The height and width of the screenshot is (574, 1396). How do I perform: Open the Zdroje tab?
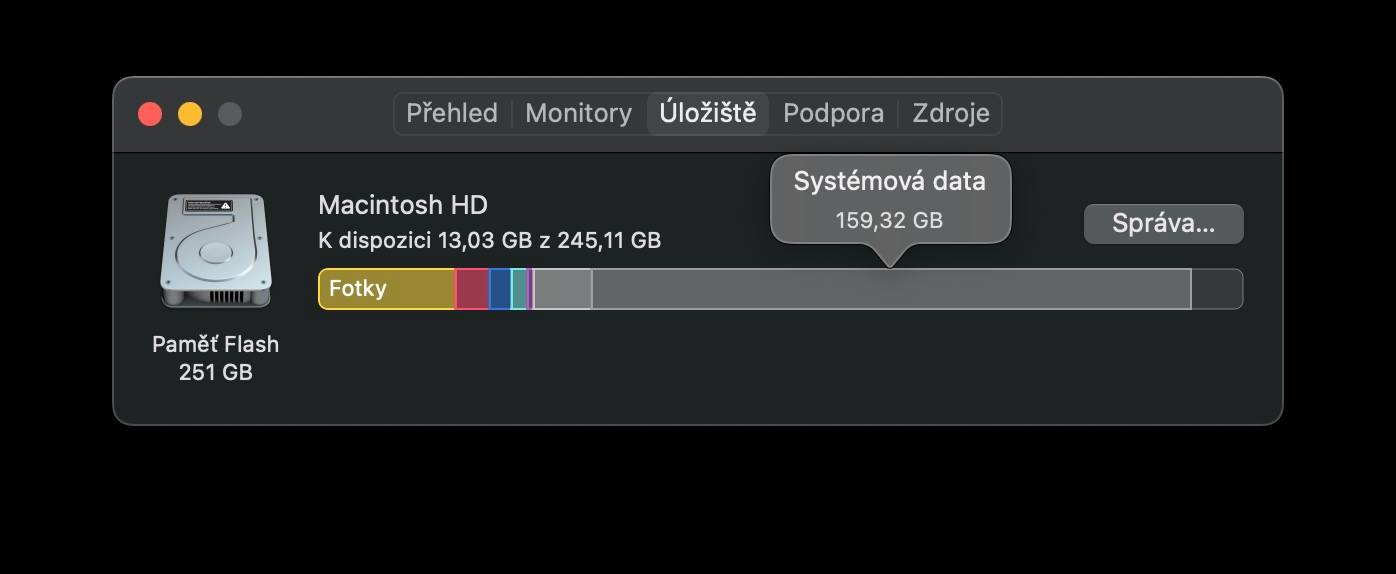click(x=950, y=113)
